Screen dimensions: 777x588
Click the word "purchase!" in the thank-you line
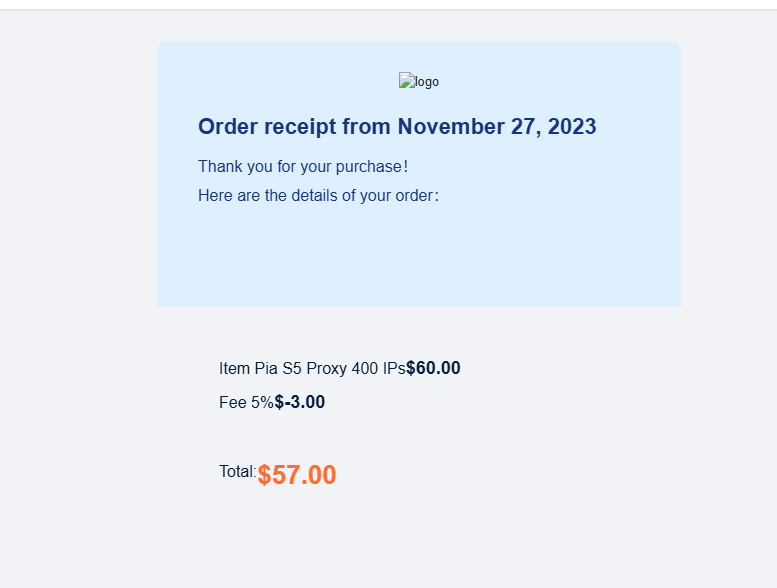[x=371, y=166]
